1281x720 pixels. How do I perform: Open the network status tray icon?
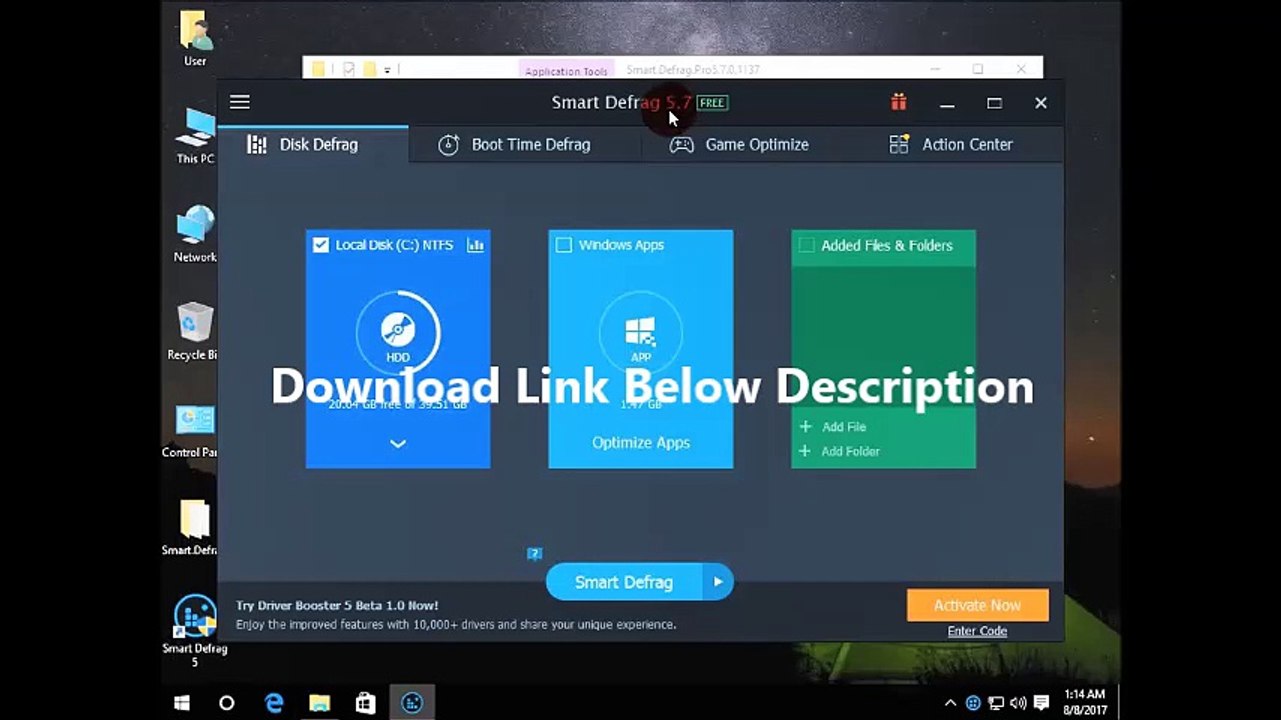pos(996,703)
